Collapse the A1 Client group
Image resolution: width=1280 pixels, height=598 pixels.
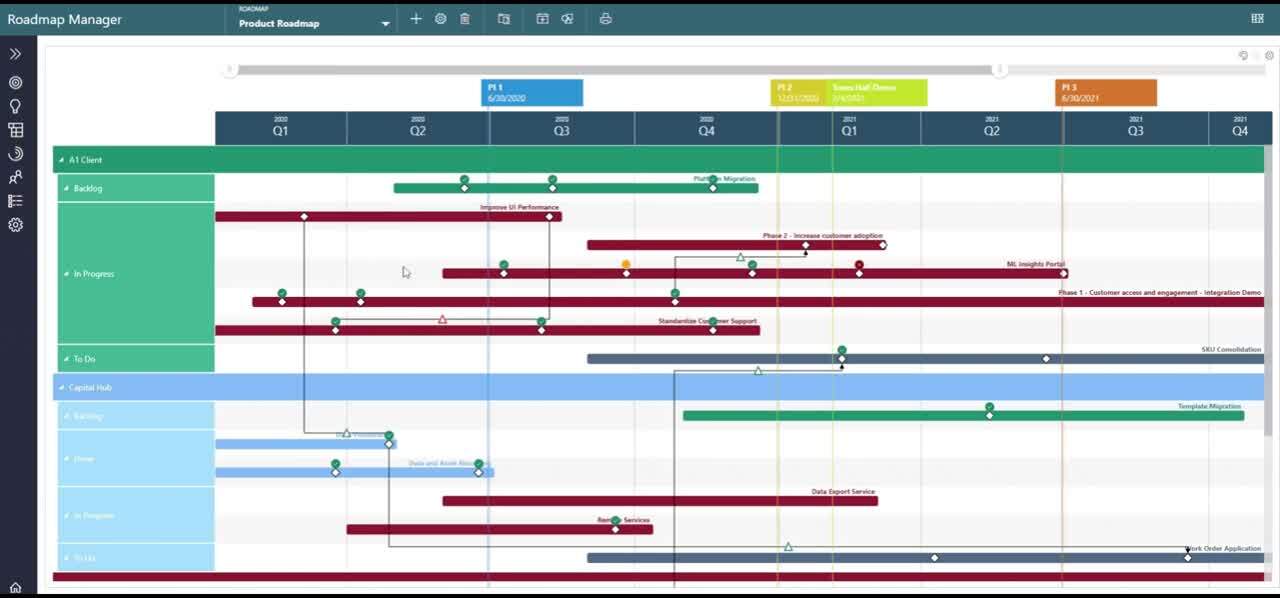(x=60, y=160)
